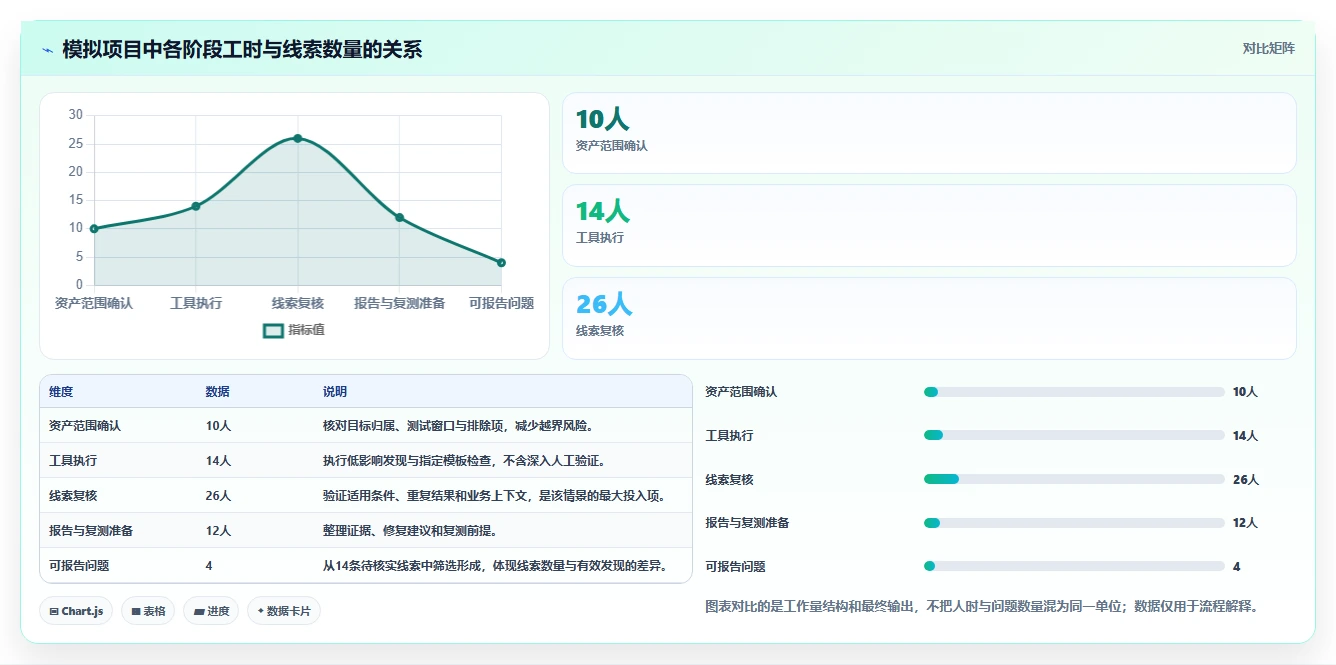1336x665 pixels.
Task: Click the chart point above 工具执行
Action: tap(196, 206)
